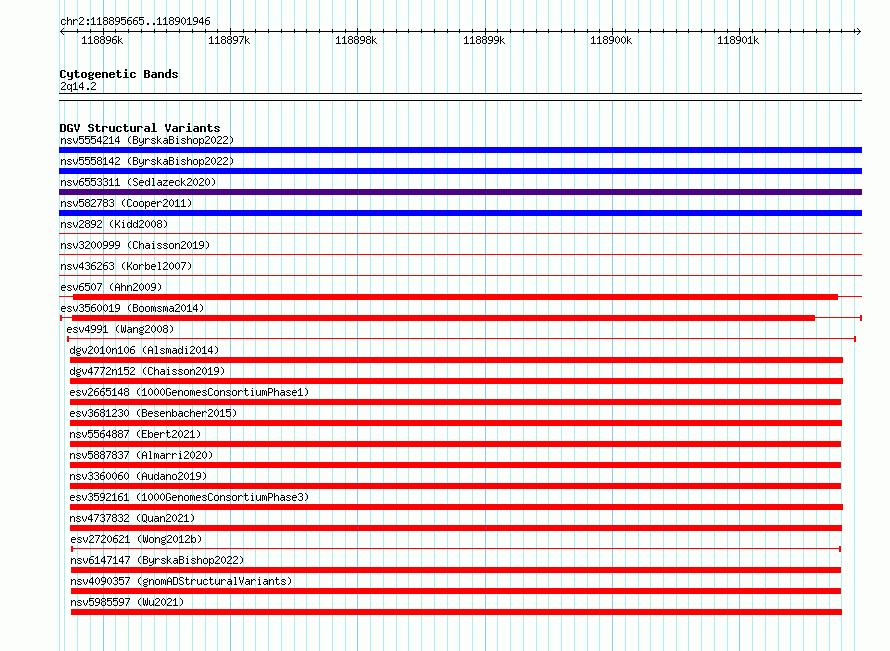This screenshot has width=890, height=651.
Task: Click the red bar for esv3560019
Action: [x=443, y=318]
